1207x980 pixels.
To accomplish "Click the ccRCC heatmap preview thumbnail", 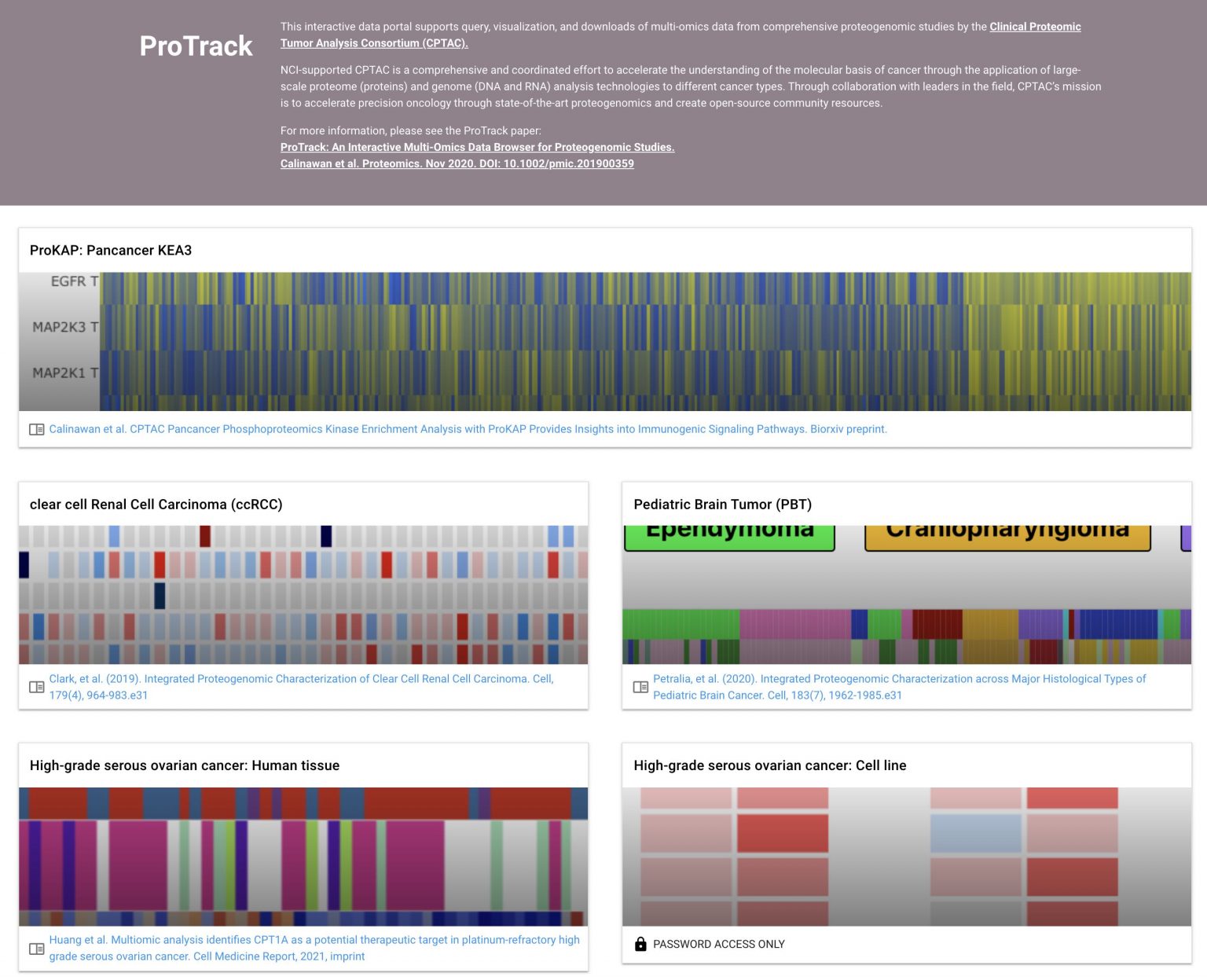I will coord(305,594).
